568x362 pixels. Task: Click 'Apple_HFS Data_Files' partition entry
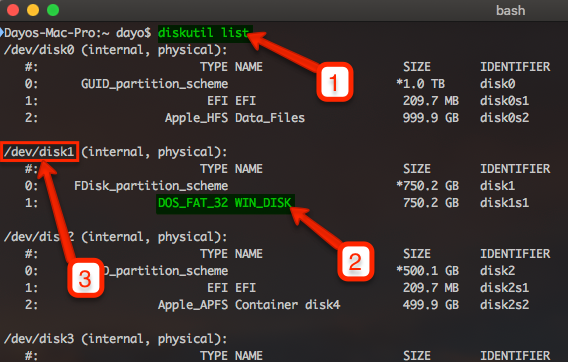[235, 118]
